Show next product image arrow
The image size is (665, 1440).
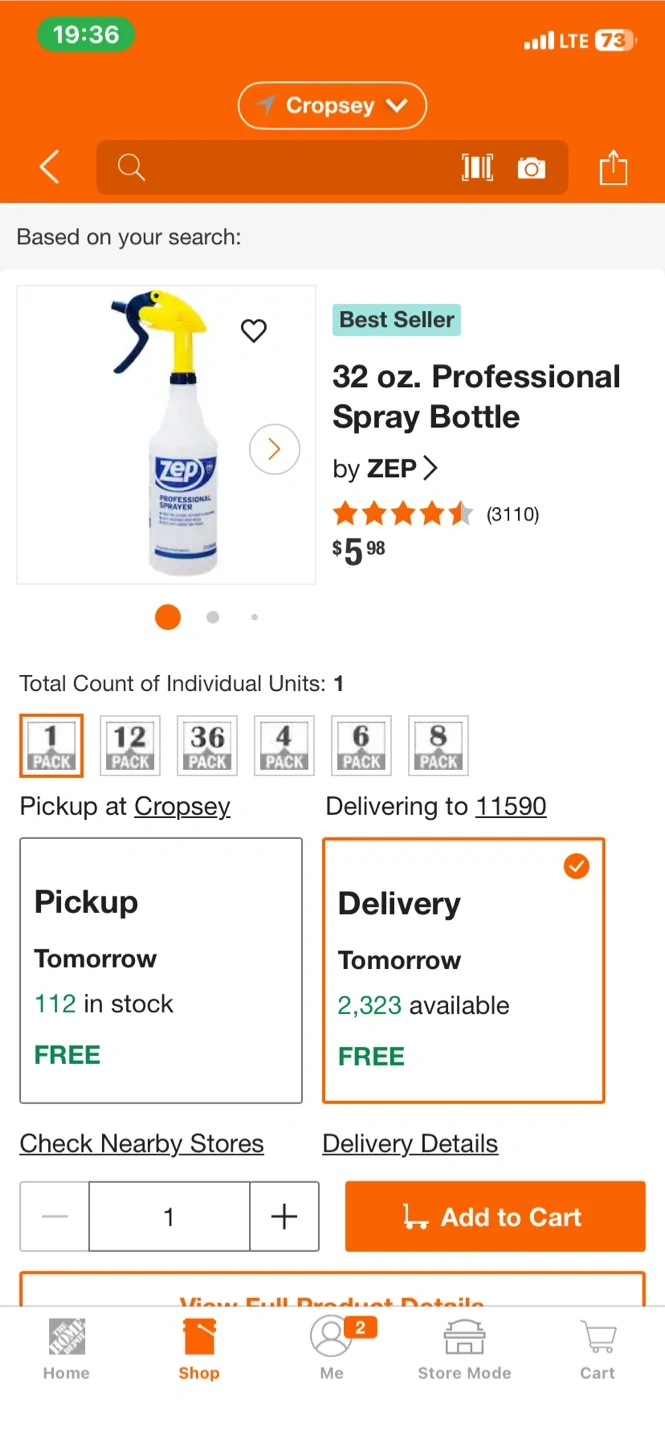coord(274,449)
